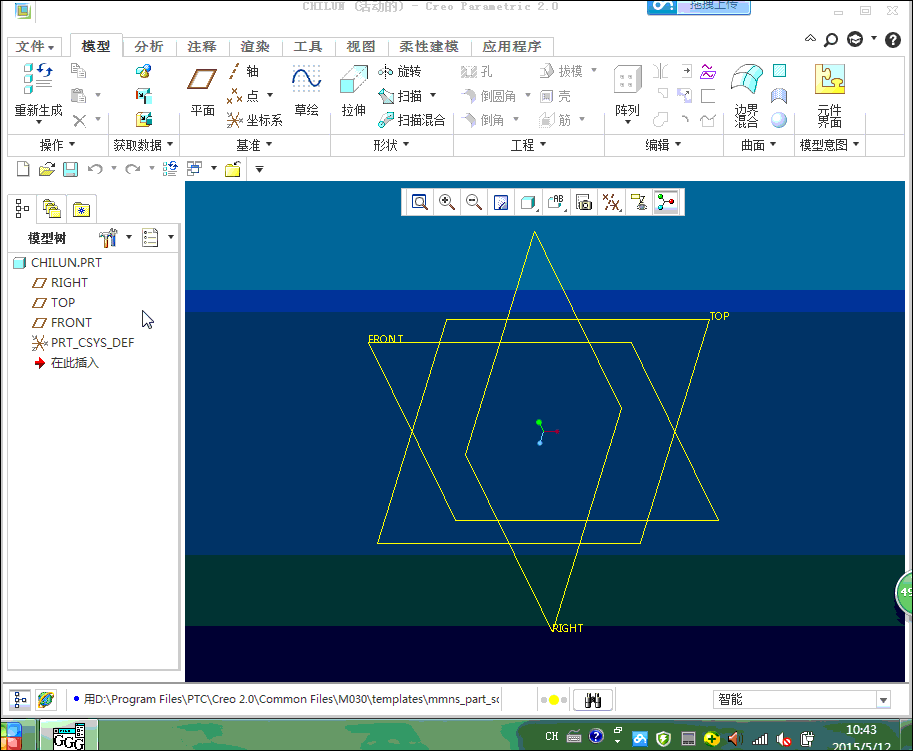
Task: Toggle the navigator panel display
Action: point(20,699)
